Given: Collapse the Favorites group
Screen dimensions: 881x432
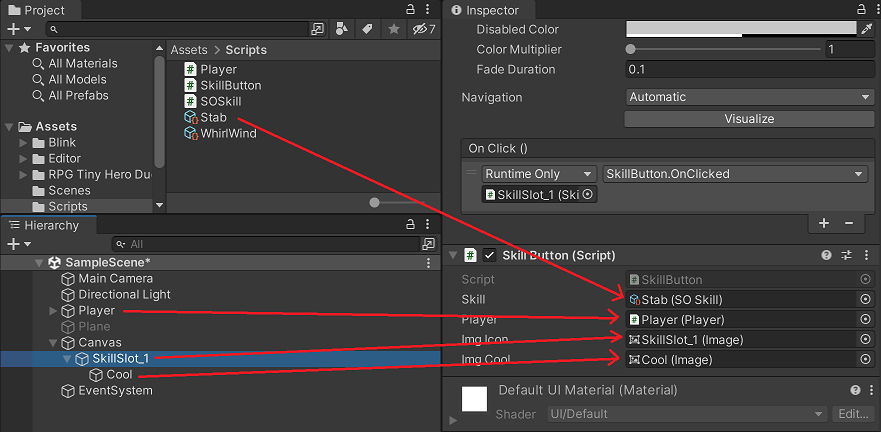Looking at the screenshot, I should point(10,48).
